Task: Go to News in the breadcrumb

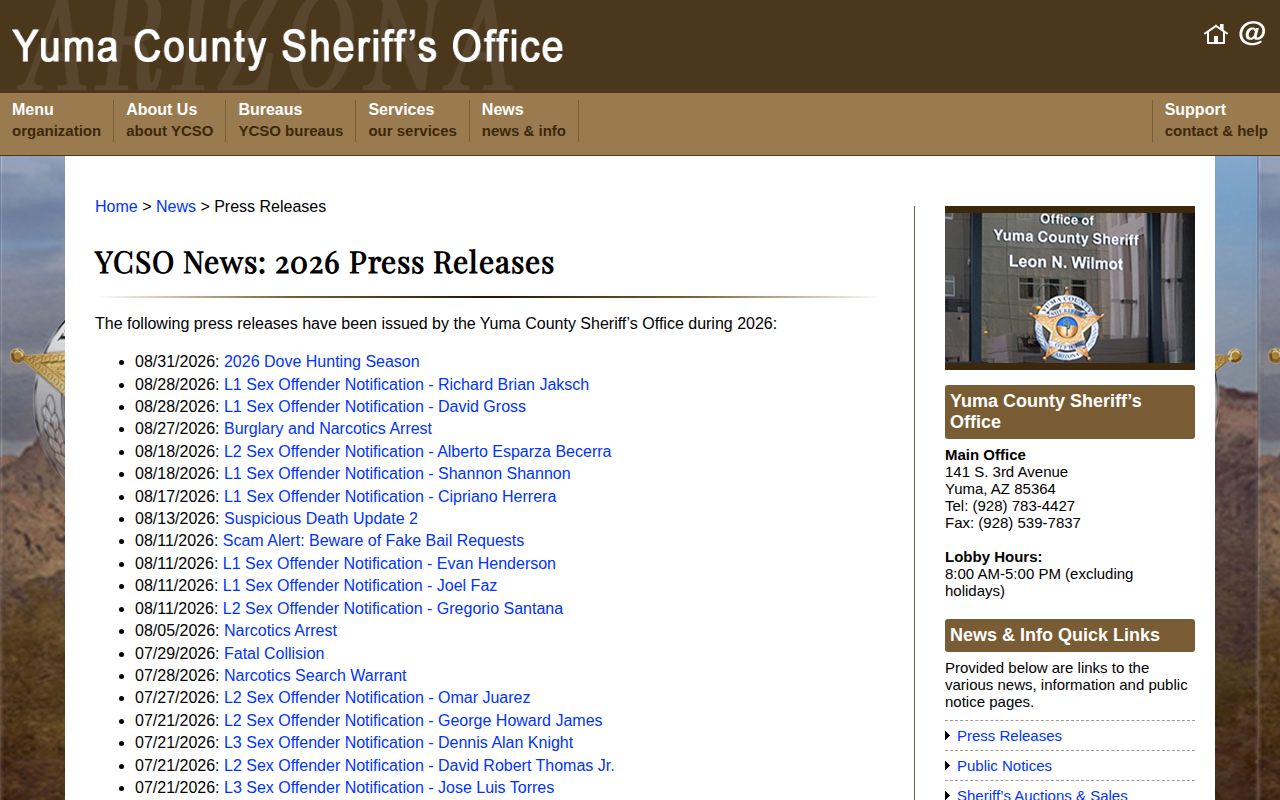Action: point(176,207)
